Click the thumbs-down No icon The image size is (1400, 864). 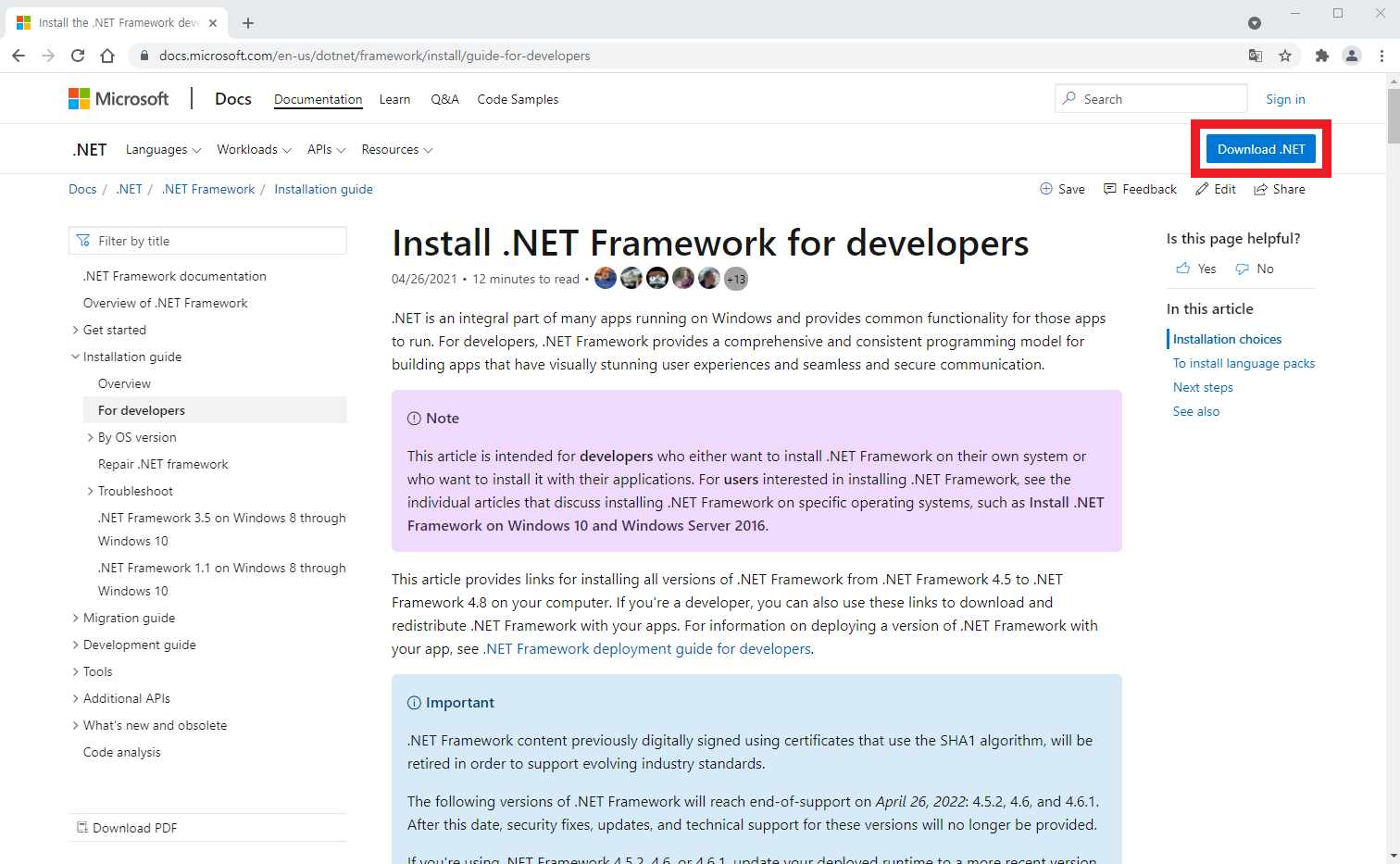(1242, 269)
